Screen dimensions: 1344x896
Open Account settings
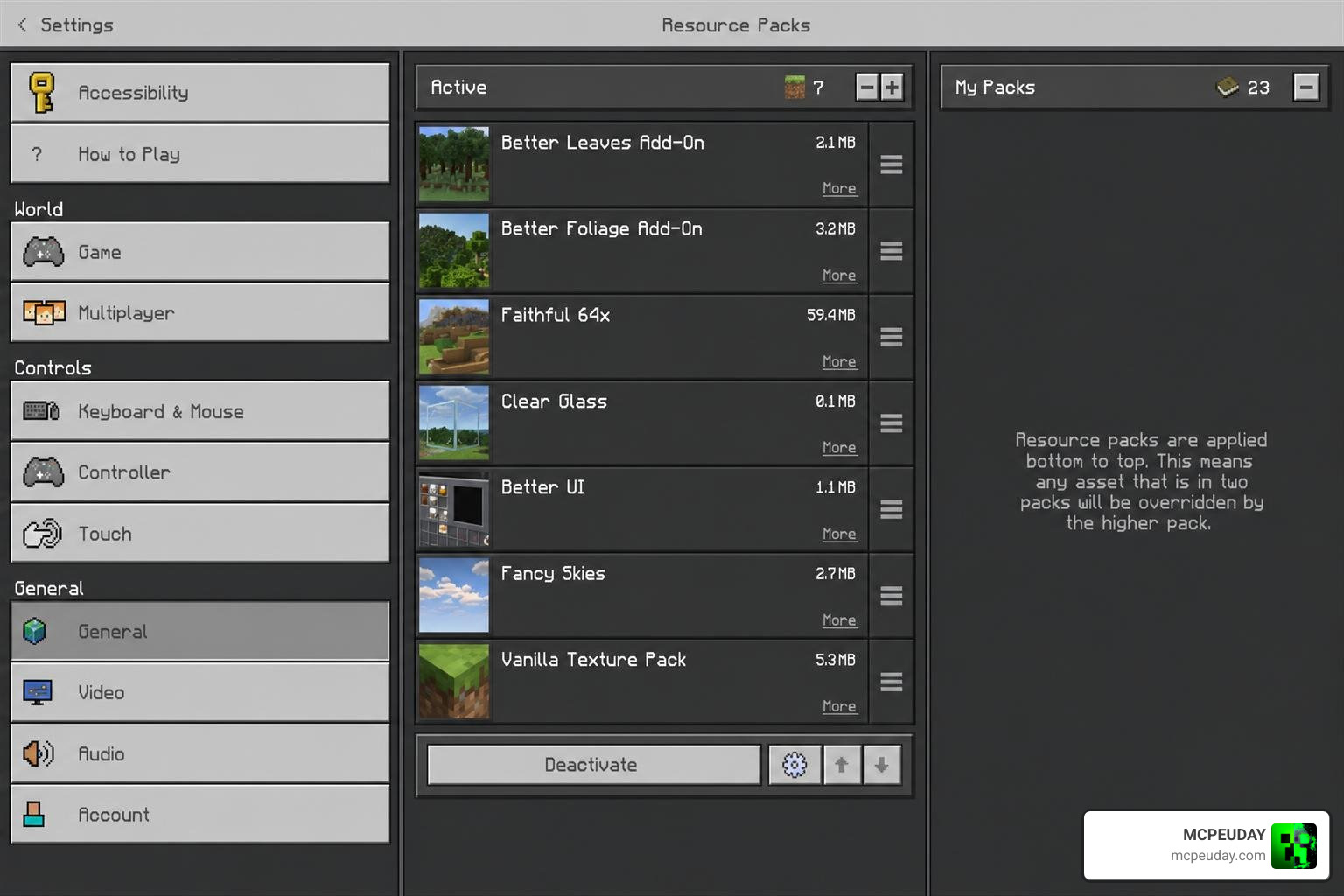click(199, 815)
